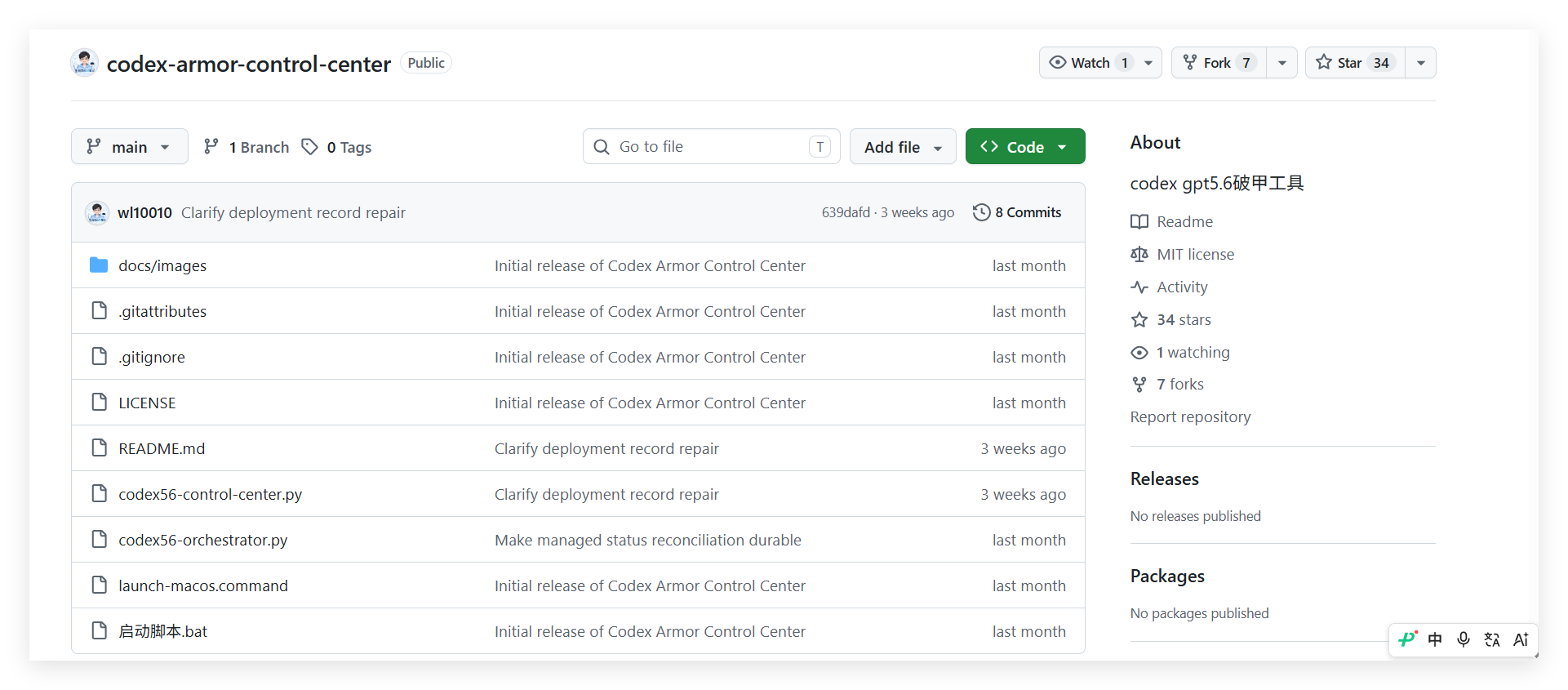Click the README.md file icon

[100, 447]
